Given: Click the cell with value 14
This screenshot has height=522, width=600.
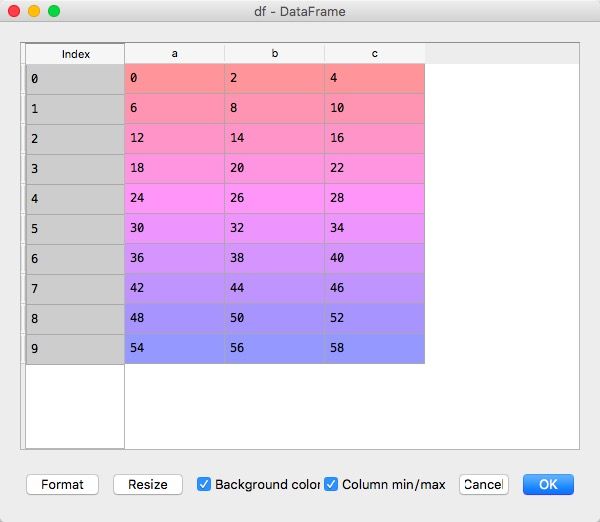Looking at the screenshot, I should pyautogui.click(x=275, y=138).
